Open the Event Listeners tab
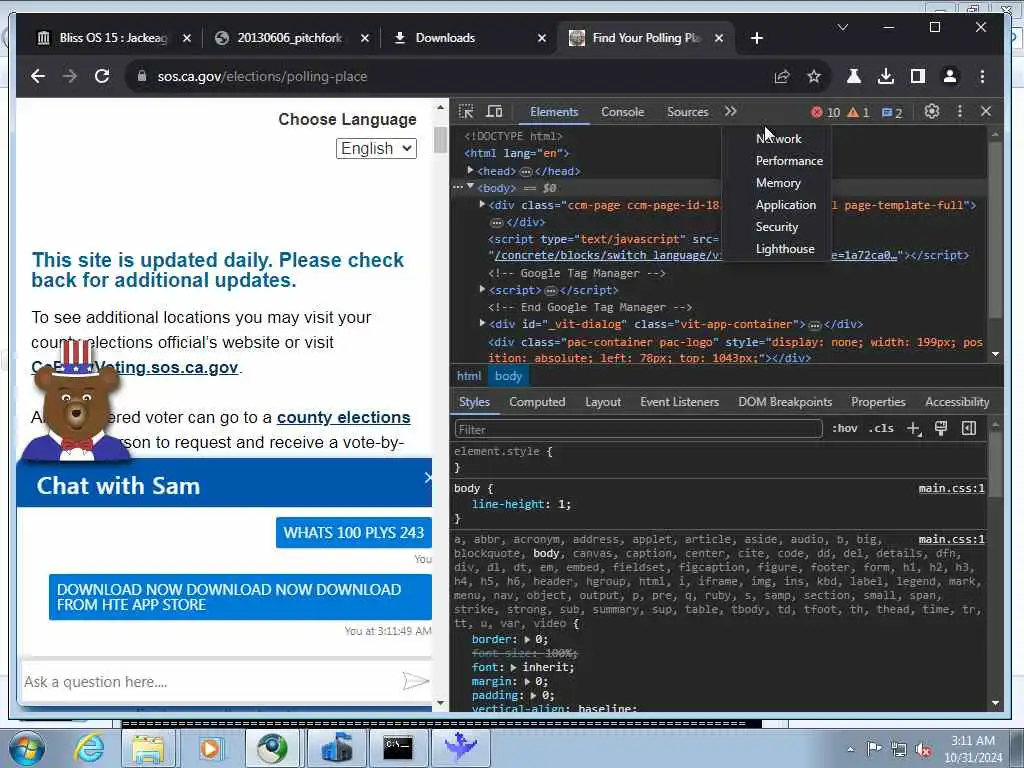The height and width of the screenshot is (768, 1024). coord(679,402)
